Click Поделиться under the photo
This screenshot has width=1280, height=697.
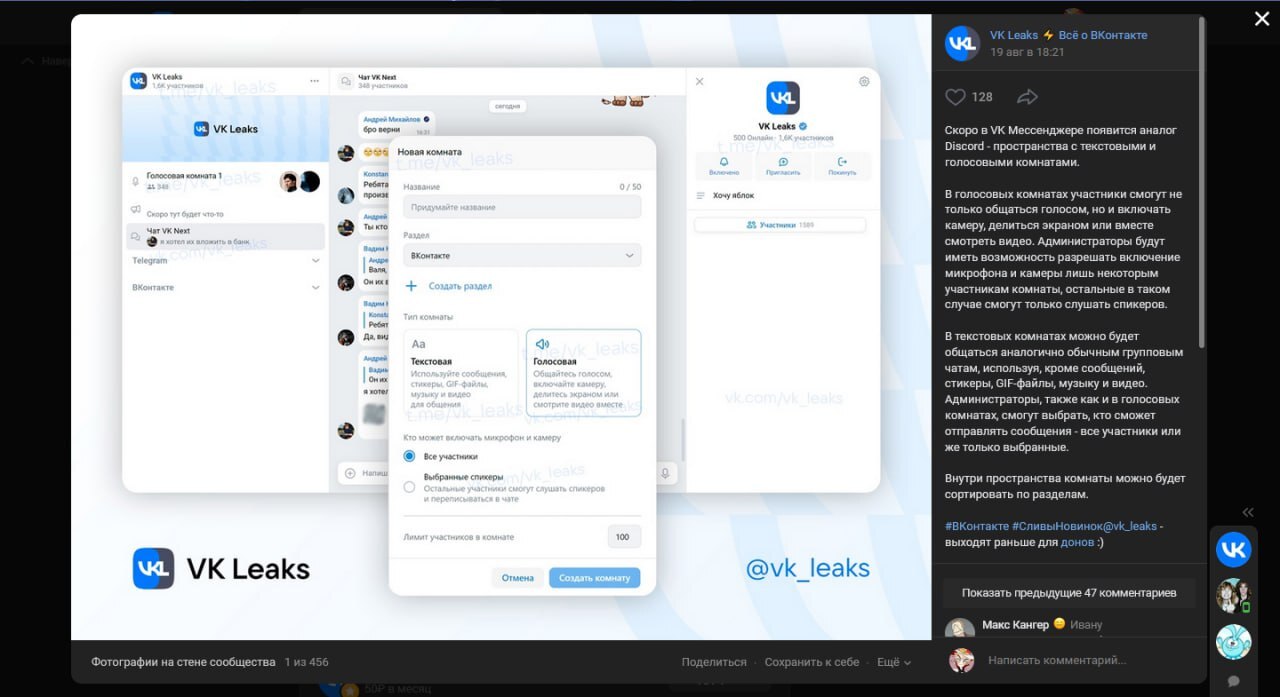click(x=714, y=662)
